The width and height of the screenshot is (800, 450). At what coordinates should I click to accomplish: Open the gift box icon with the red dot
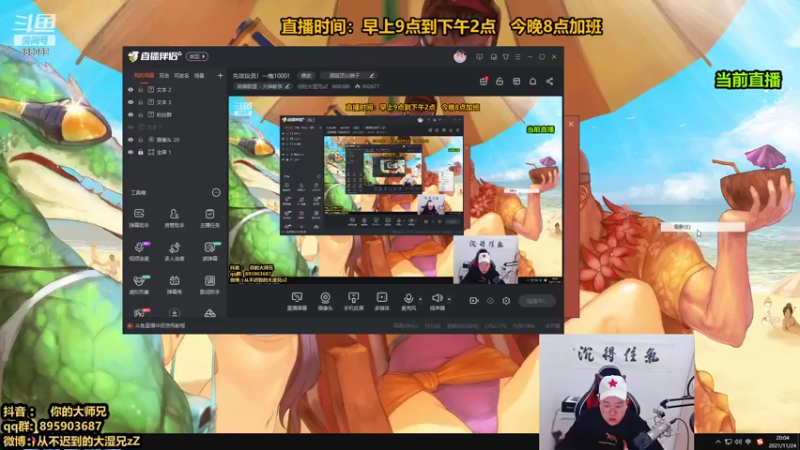[x=483, y=81]
